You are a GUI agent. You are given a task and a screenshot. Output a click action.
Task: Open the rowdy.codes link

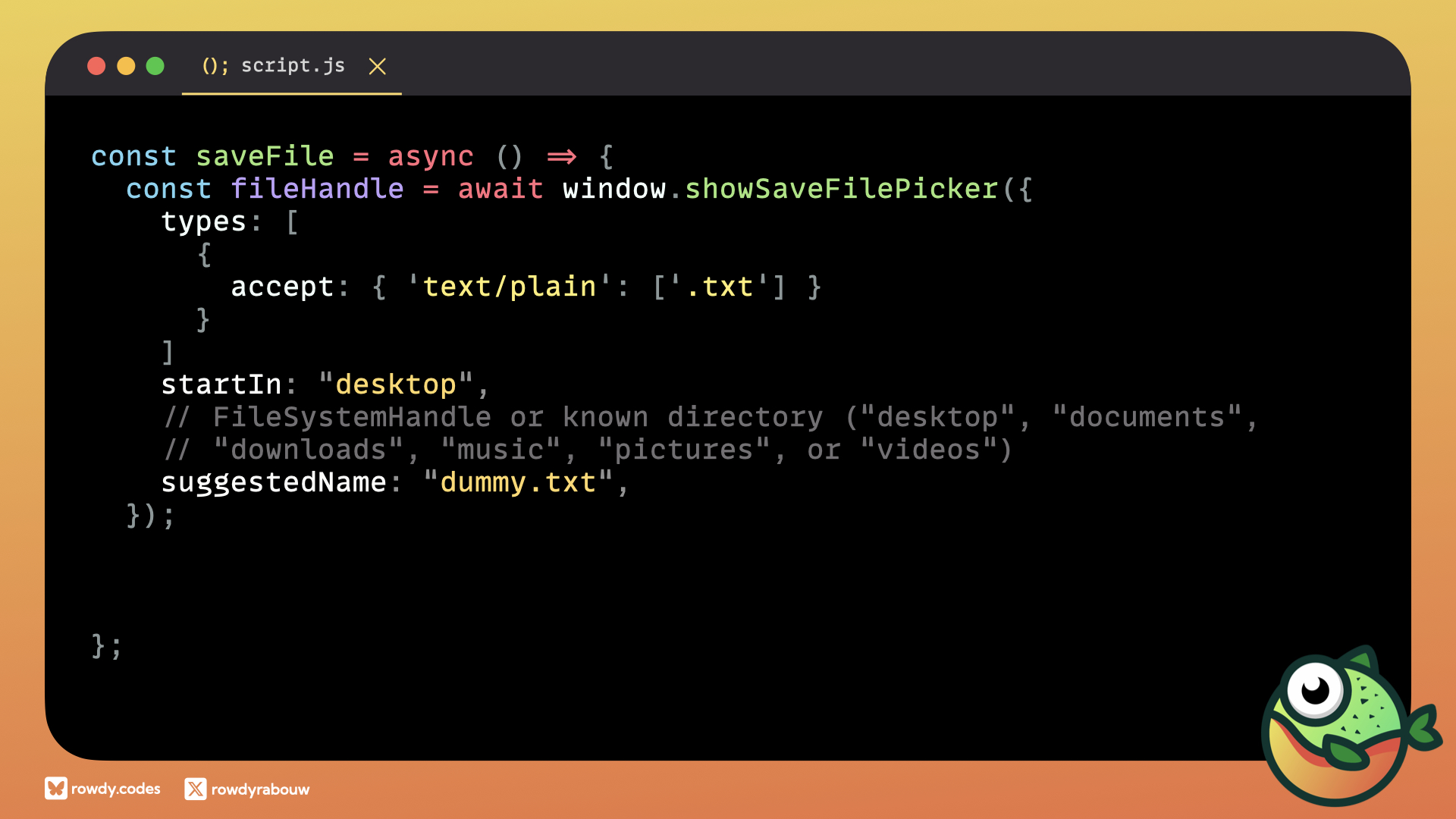pyautogui.click(x=115, y=789)
